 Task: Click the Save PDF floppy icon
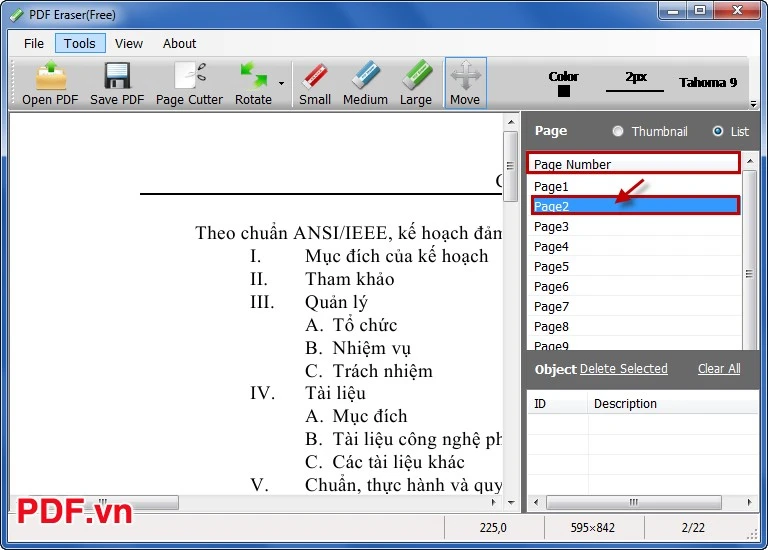coord(117,75)
